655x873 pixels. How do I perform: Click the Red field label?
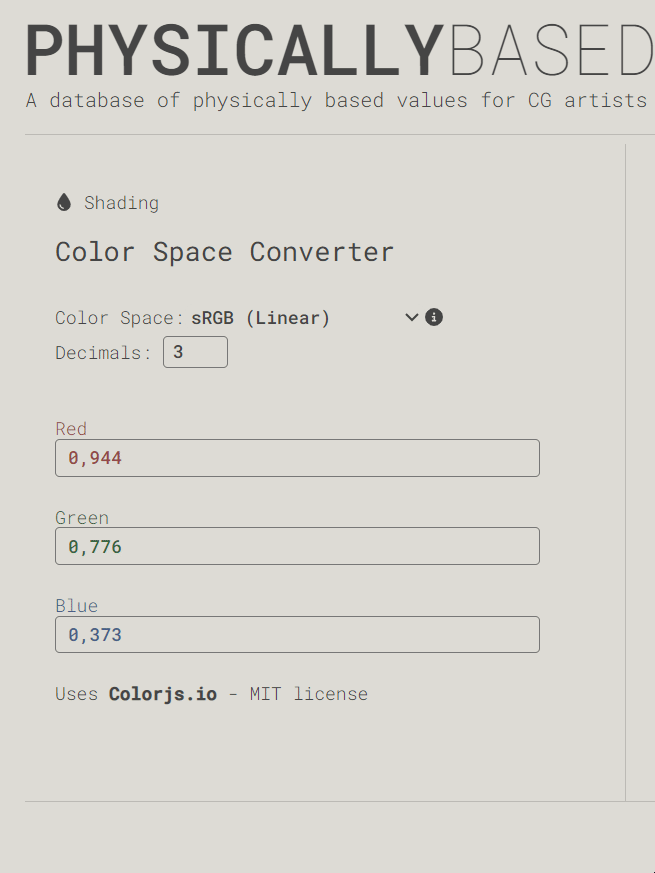71,429
